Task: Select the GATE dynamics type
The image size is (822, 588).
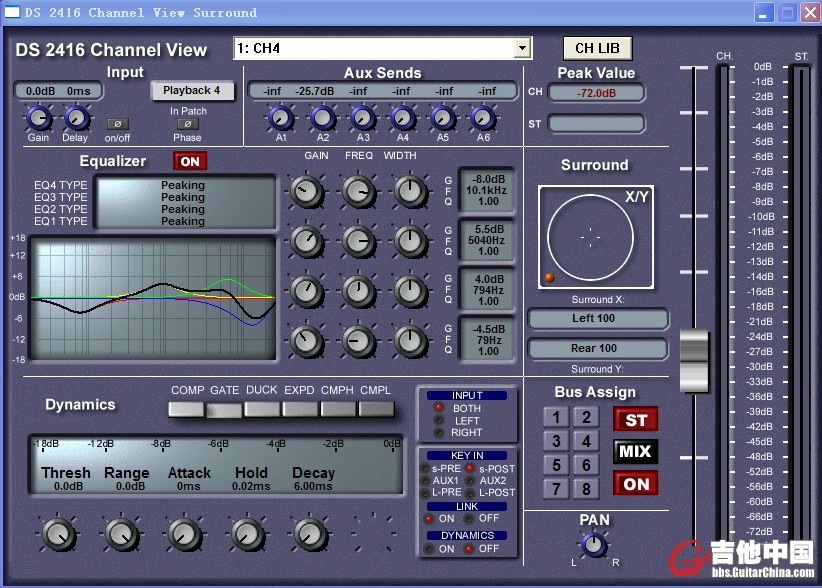Action: pos(224,409)
